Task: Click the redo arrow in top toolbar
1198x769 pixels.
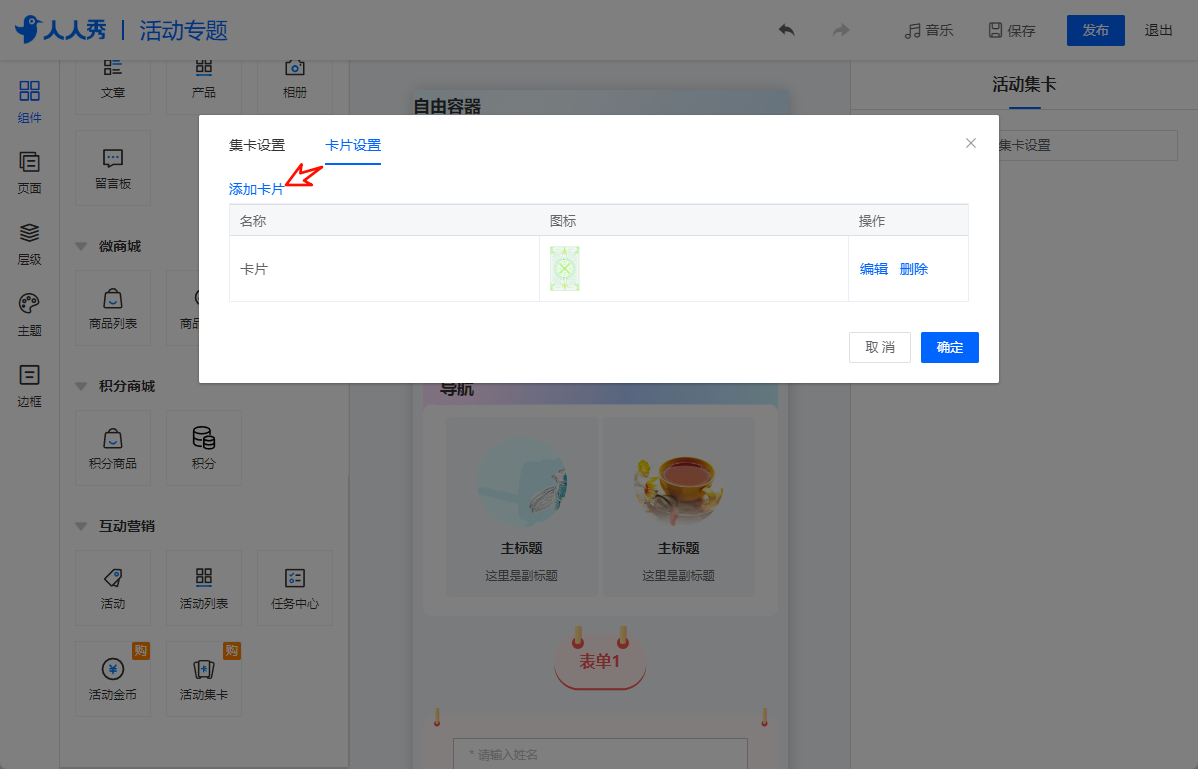Action: (x=841, y=31)
